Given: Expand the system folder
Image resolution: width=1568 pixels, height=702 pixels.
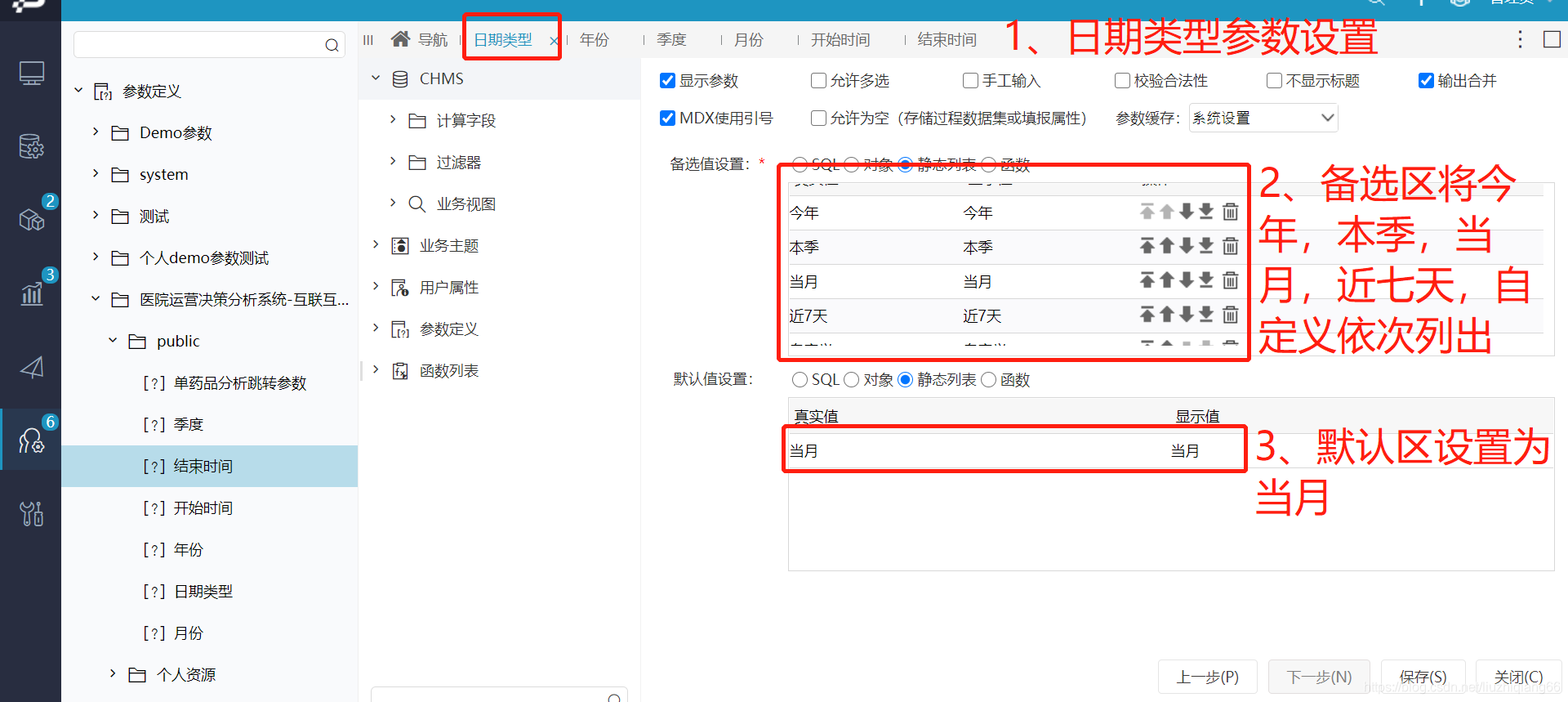Looking at the screenshot, I should (96, 173).
